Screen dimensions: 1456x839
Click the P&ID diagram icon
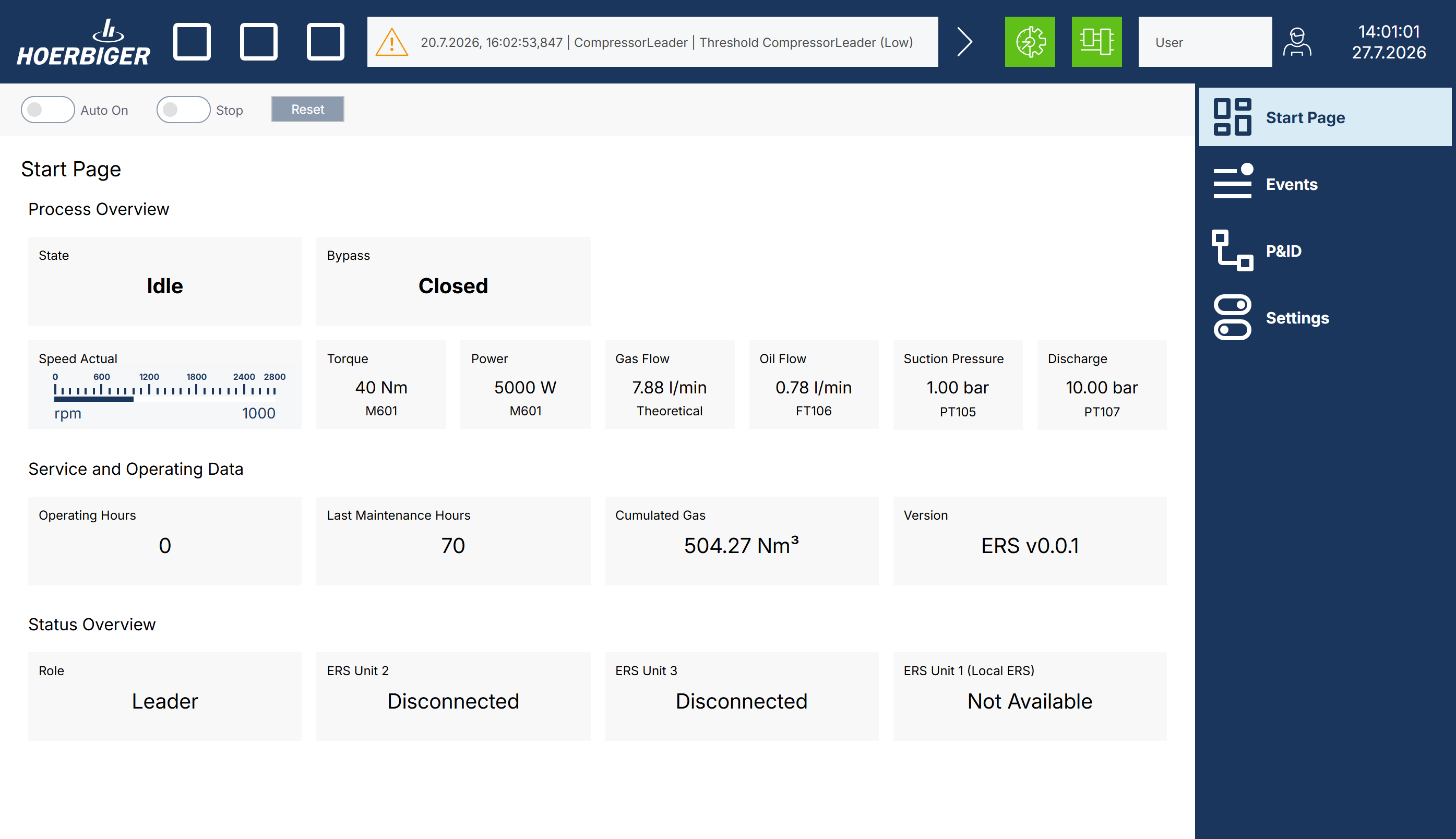(1233, 250)
